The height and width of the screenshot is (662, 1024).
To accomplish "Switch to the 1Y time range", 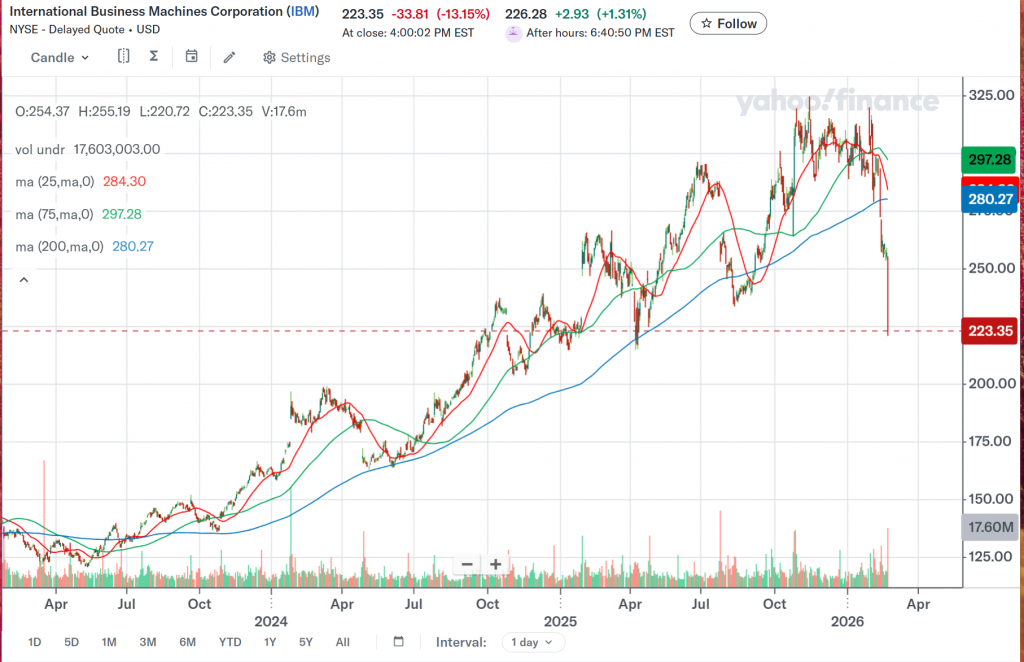I will point(270,642).
